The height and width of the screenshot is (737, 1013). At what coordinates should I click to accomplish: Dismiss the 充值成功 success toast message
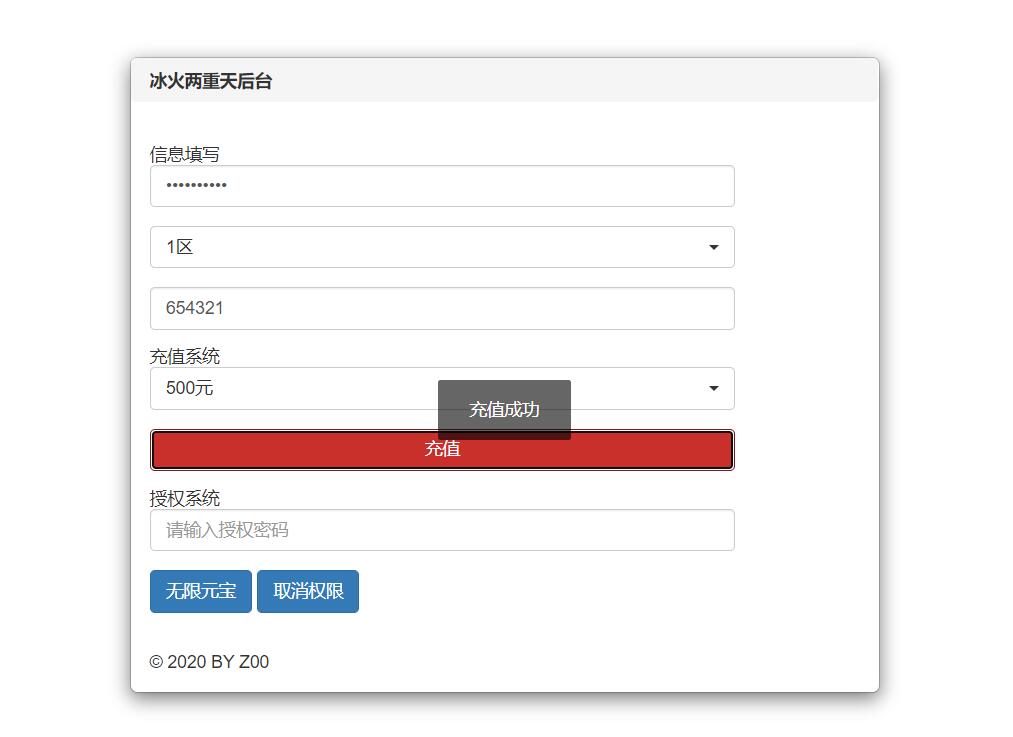pyautogui.click(x=504, y=409)
